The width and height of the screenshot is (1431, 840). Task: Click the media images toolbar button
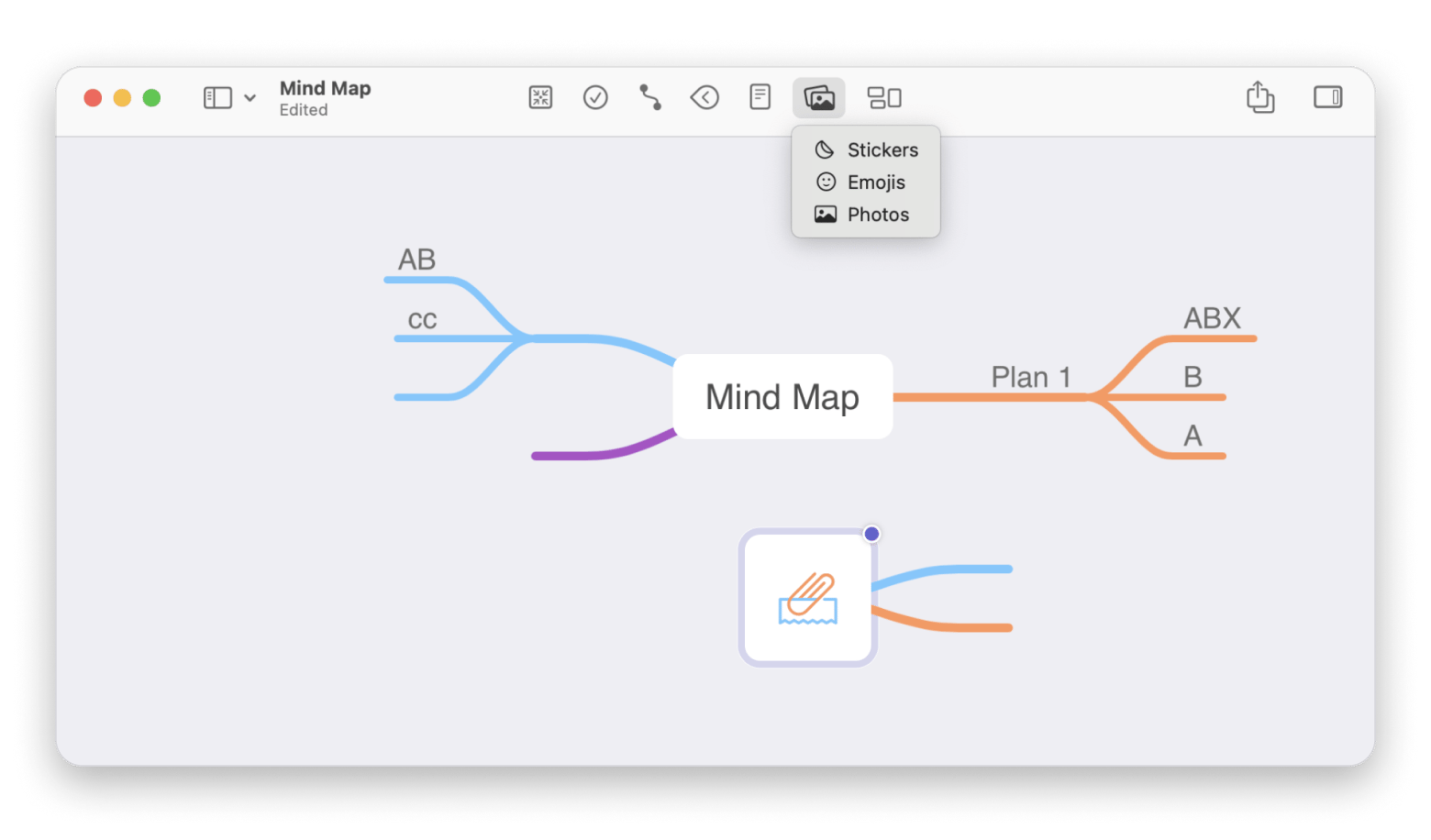click(819, 97)
